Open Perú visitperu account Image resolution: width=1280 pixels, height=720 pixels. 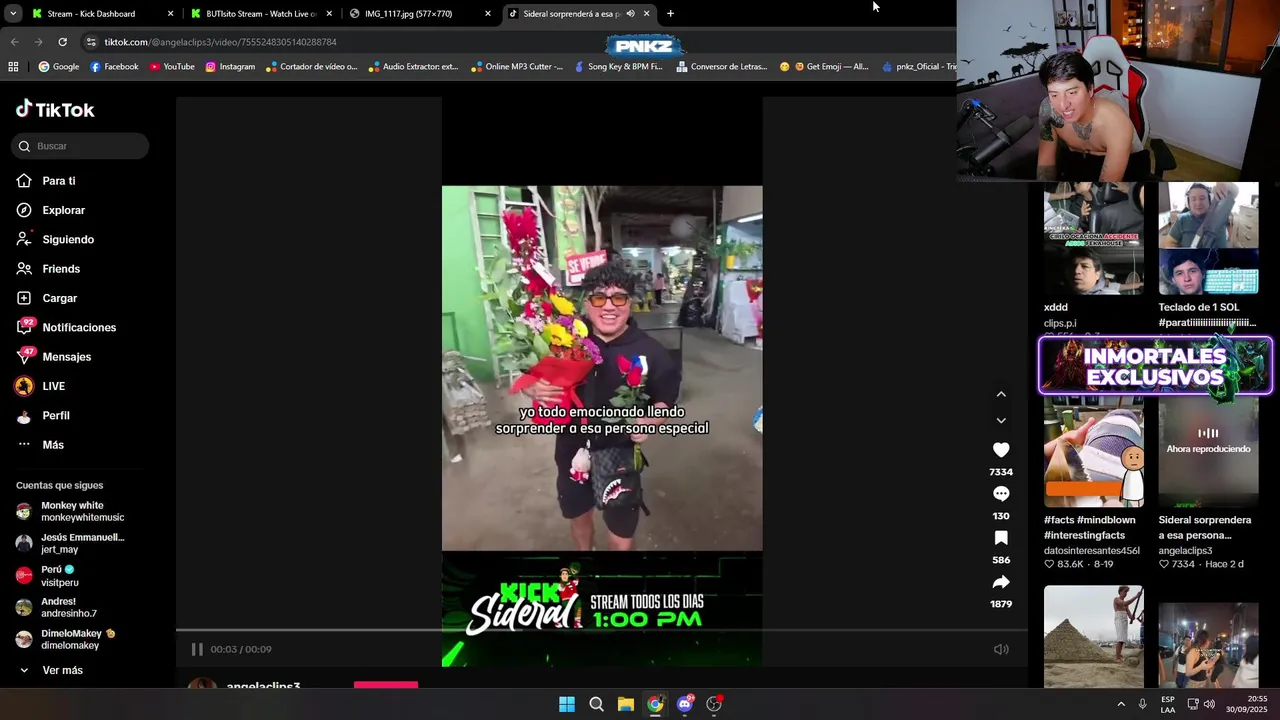[50, 575]
